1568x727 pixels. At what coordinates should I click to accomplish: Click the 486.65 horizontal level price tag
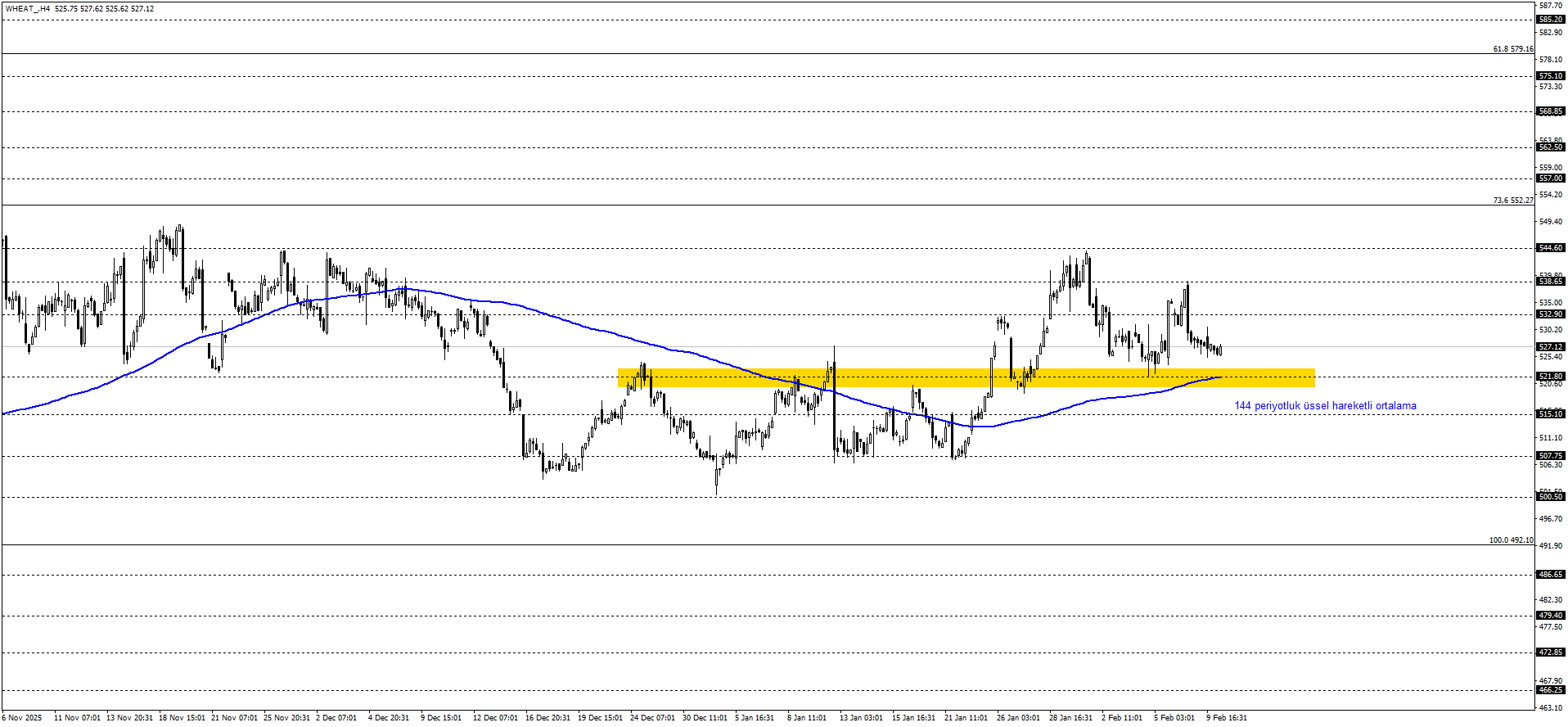click(x=1551, y=575)
